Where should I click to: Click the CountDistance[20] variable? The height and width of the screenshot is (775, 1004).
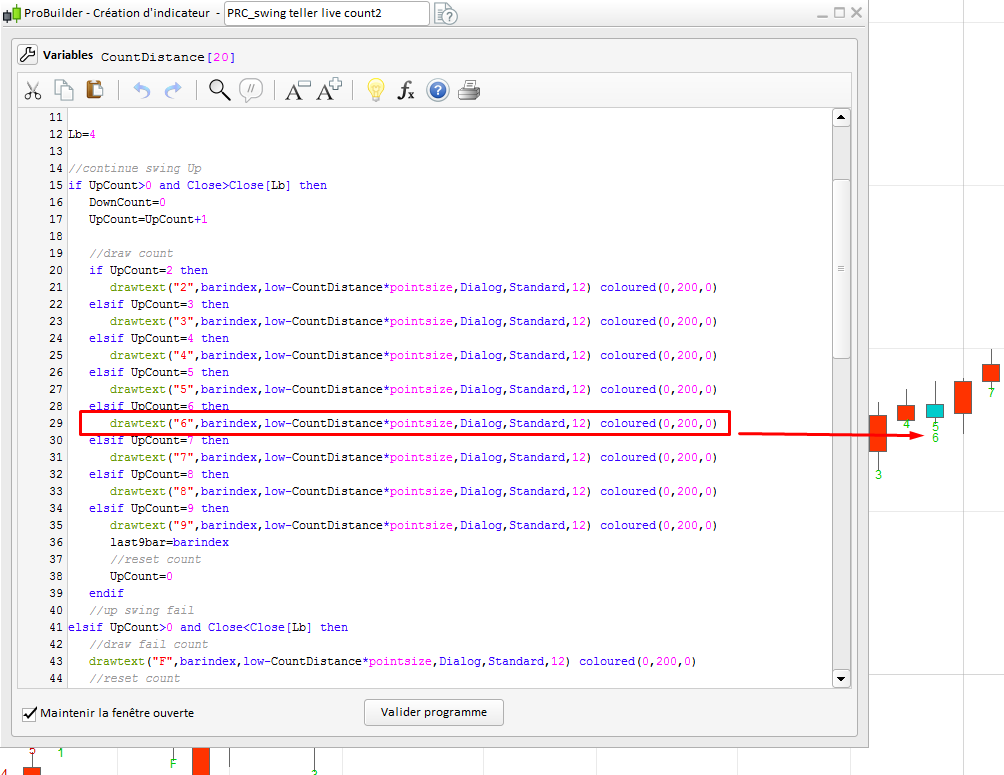(x=168, y=57)
